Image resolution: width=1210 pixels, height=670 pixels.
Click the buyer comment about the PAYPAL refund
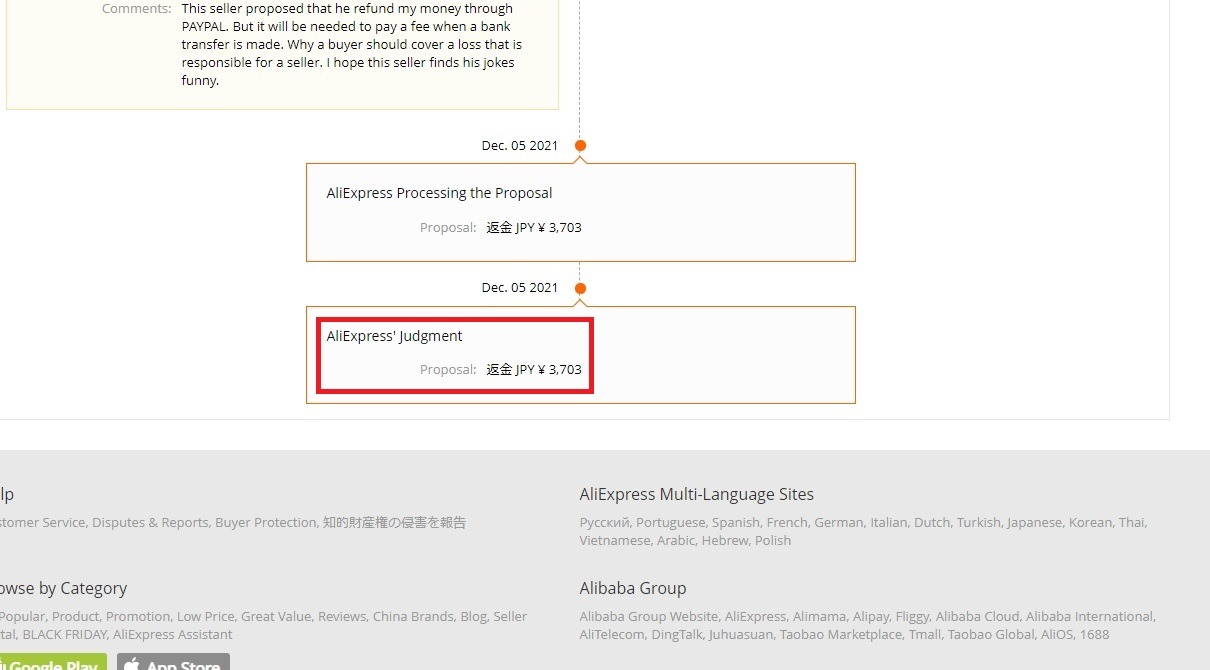click(x=351, y=44)
